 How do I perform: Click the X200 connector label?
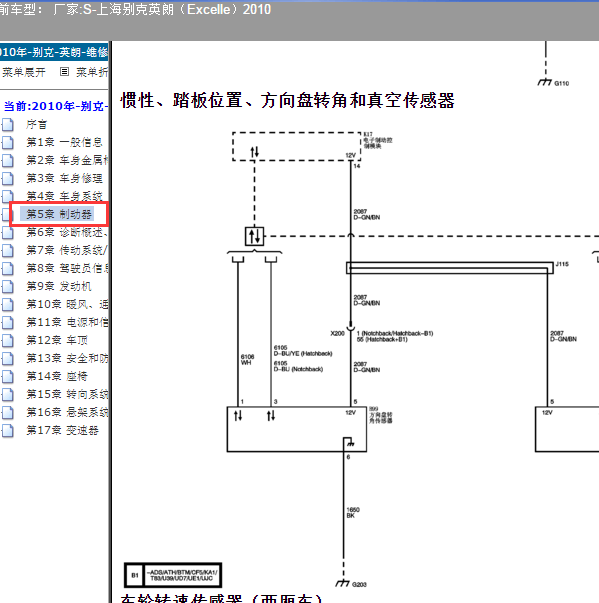pyautogui.click(x=337, y=333)
